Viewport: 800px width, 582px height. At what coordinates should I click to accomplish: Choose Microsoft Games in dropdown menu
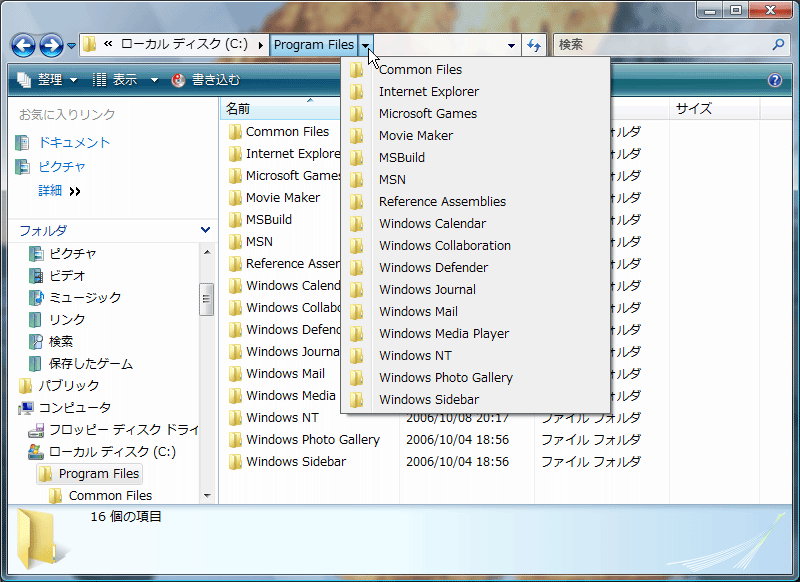pyautogui.click(x=476, y=114)
